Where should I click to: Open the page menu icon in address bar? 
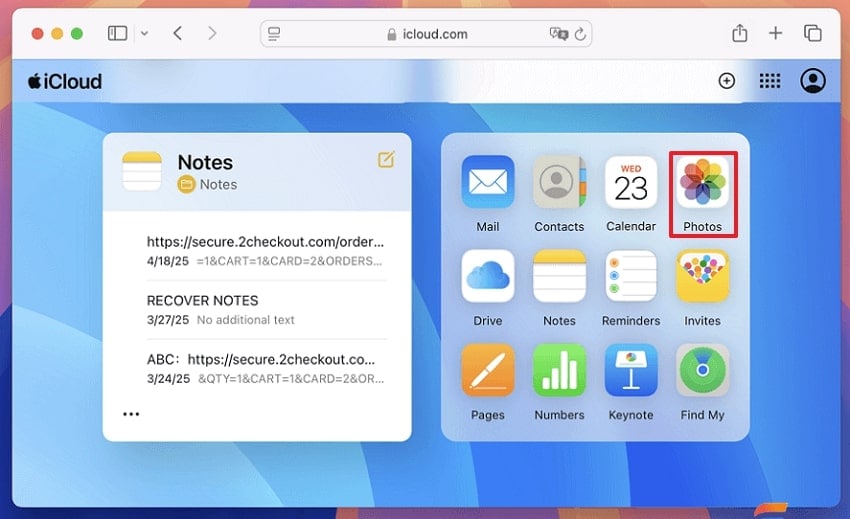coord(274,34)
